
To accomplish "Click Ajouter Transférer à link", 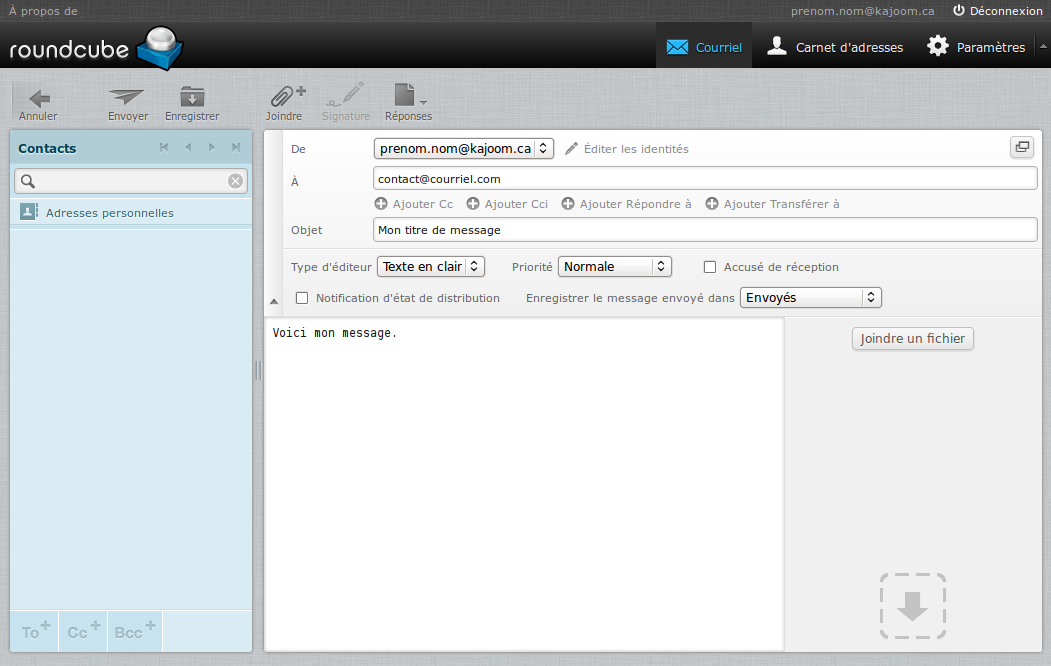I will coord(782,204).
